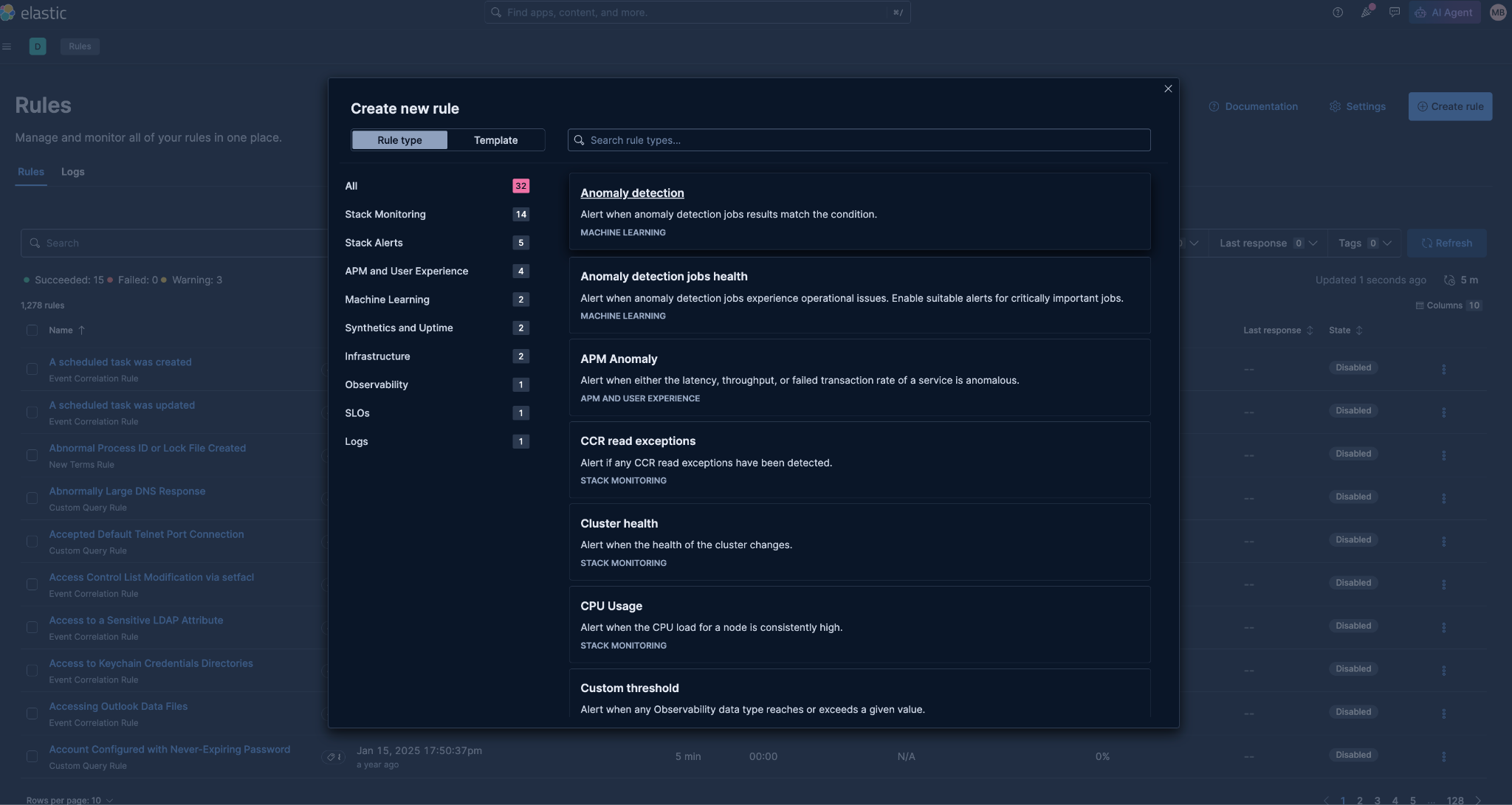
Task: Sort by Name column arrow
Action: [81, 331]
